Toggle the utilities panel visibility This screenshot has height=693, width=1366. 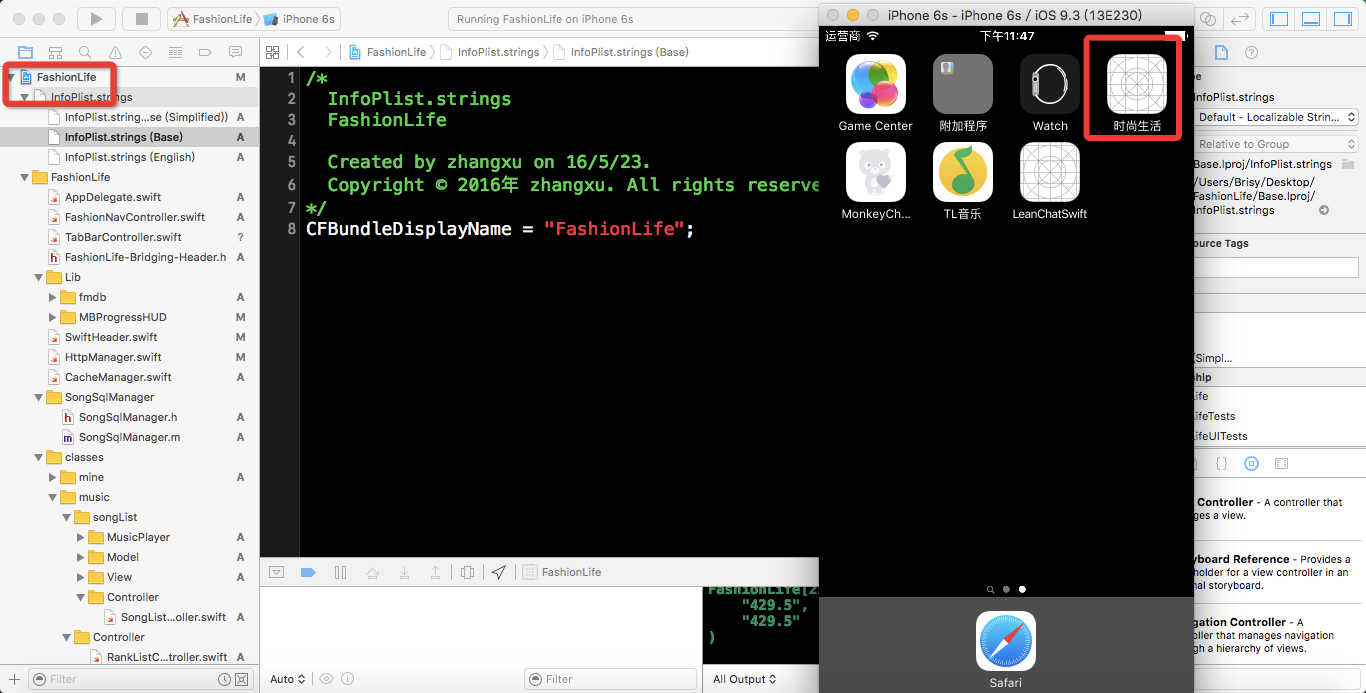[x=1345, y=19]
